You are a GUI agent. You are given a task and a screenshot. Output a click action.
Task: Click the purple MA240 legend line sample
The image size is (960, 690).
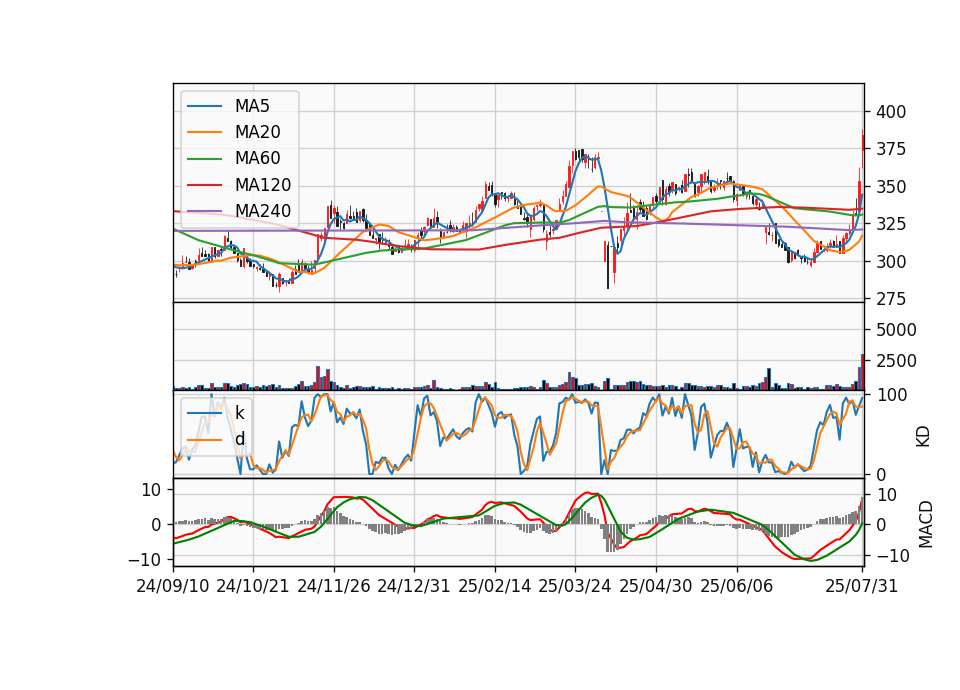click(204, 211)
